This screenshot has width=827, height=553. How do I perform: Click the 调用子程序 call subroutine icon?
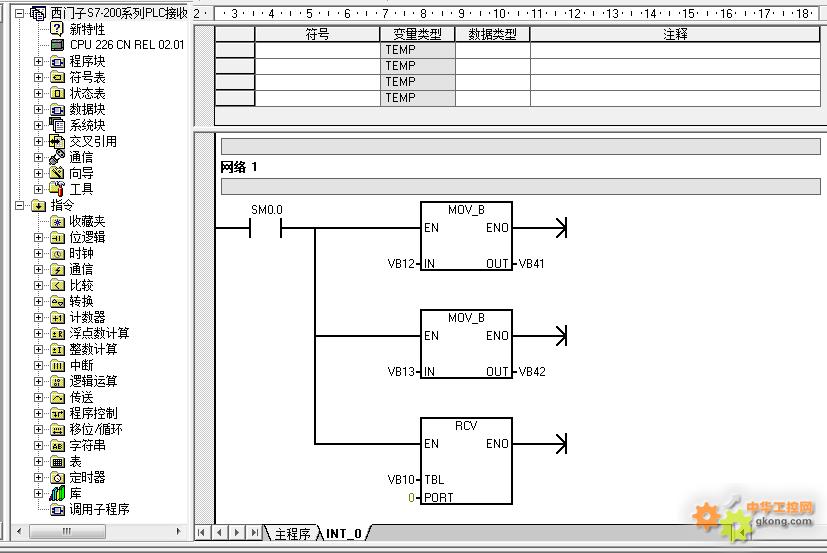click(57, 510)
